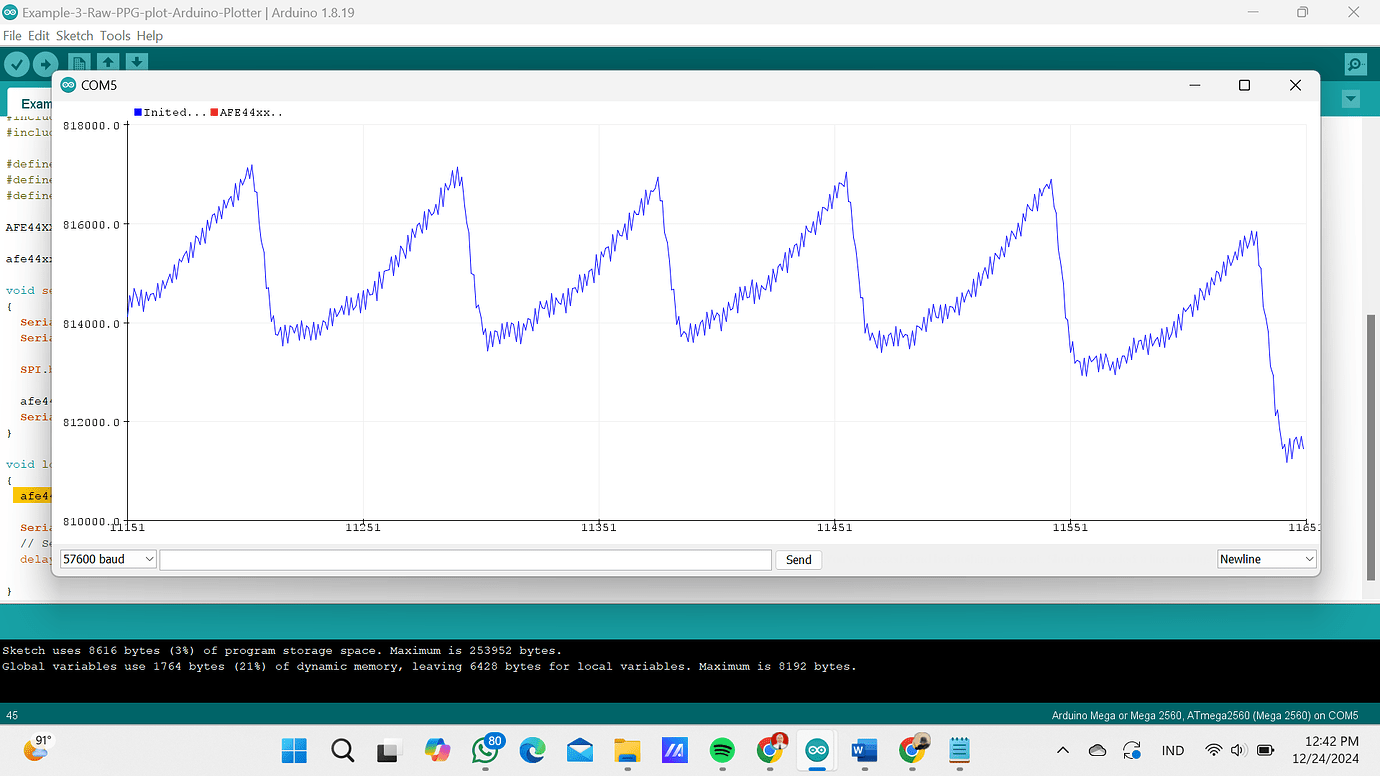This screenshot has width=1380, height=776.
Task: Save the sketch using the Save icon
Action: point(137,63)
